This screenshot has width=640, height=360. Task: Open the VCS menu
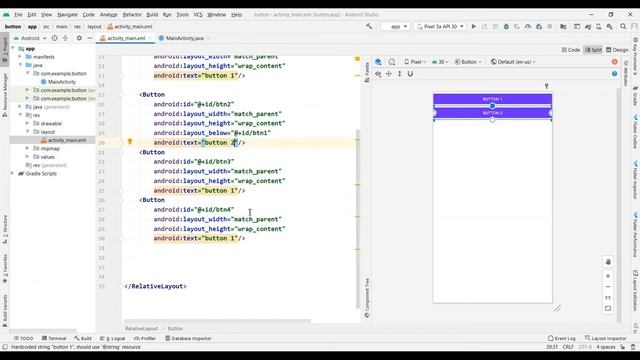tap(198, 15)
